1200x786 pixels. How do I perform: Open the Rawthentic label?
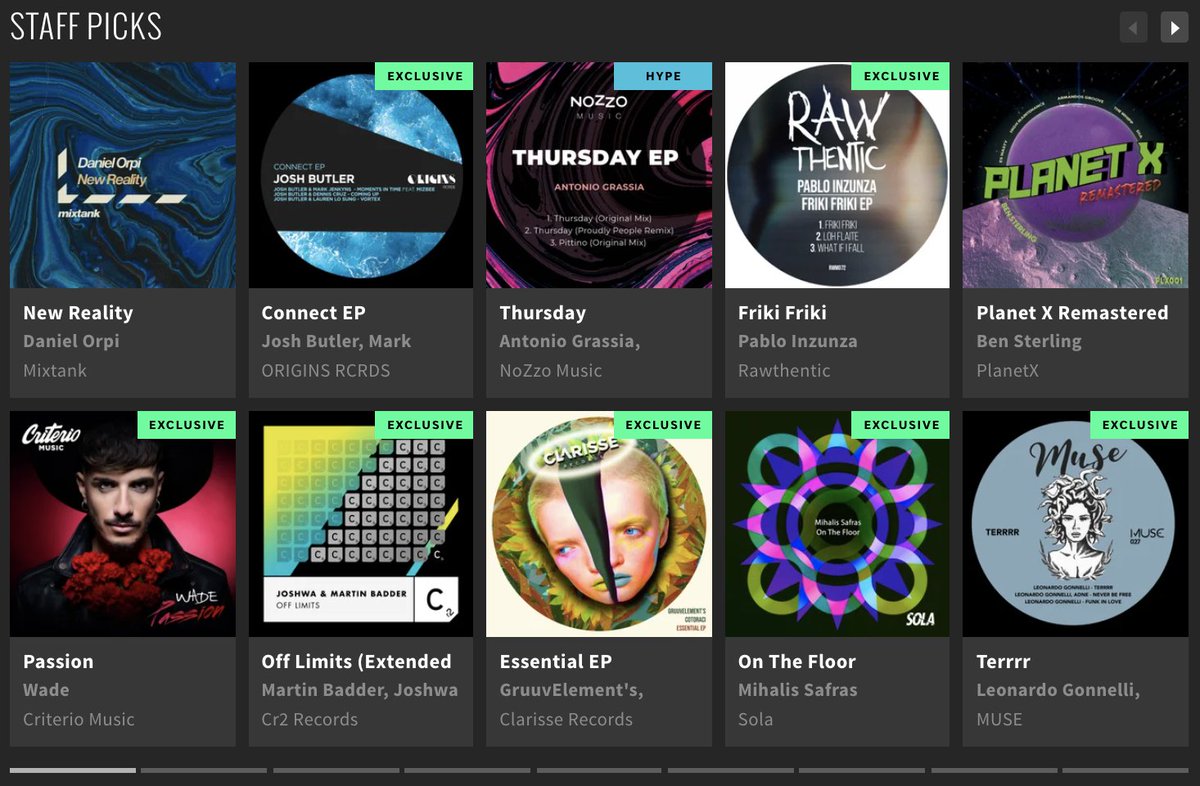(784, 370)
